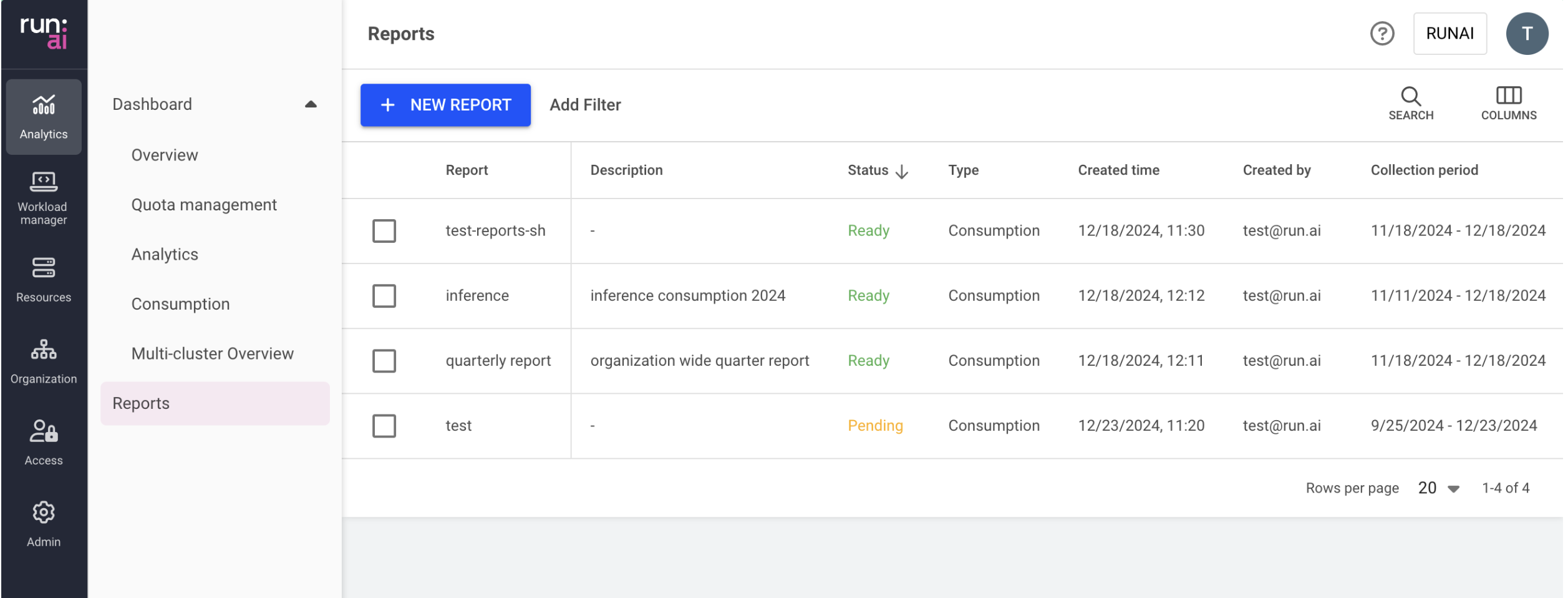This screenshot has width=1568, height=598.
Task: Check the quarterly report row checkbox
Action: (x=384, y=361)
